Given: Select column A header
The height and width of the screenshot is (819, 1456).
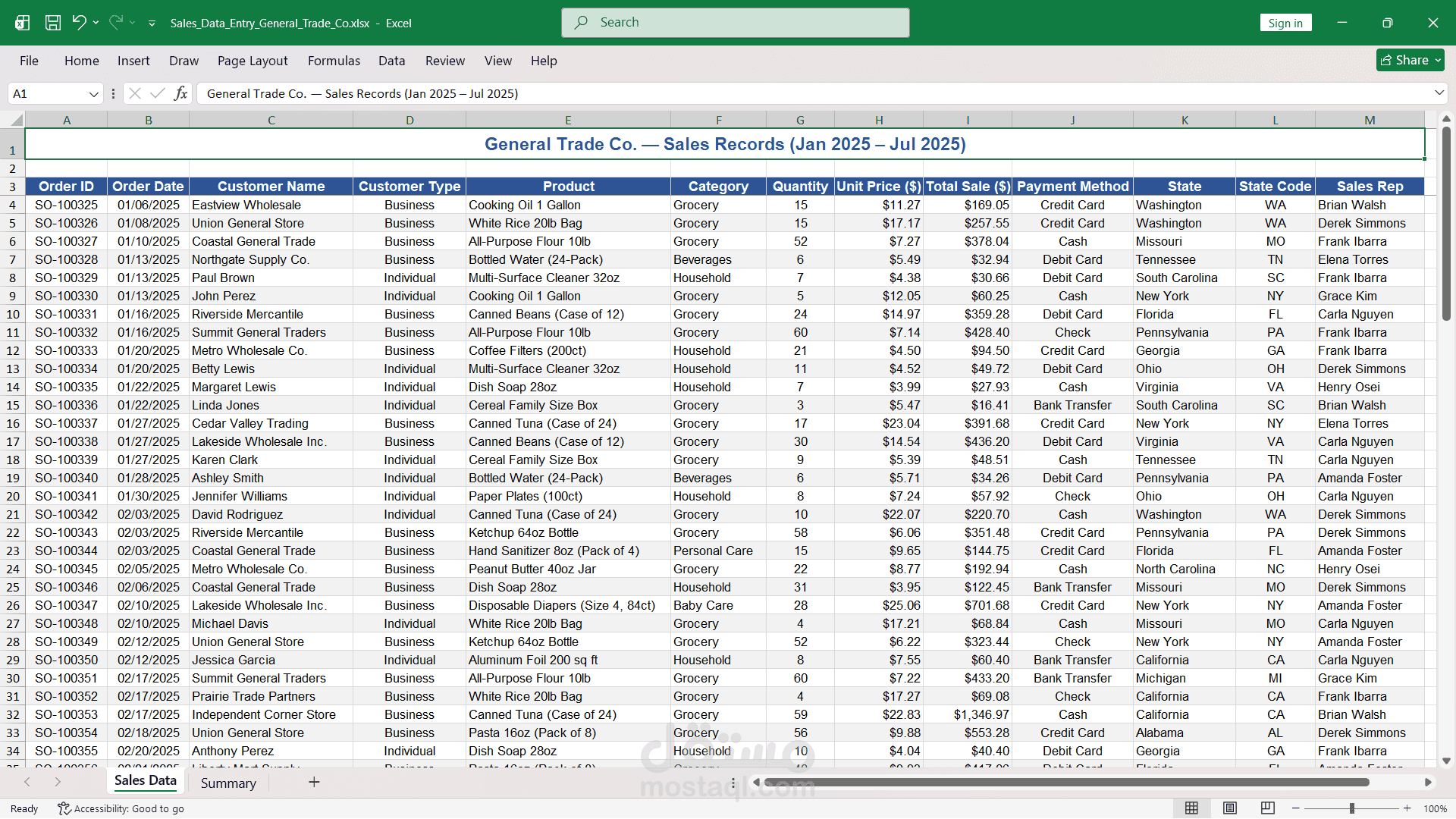Looking at the screenshot, I should (x=67, y=120).
